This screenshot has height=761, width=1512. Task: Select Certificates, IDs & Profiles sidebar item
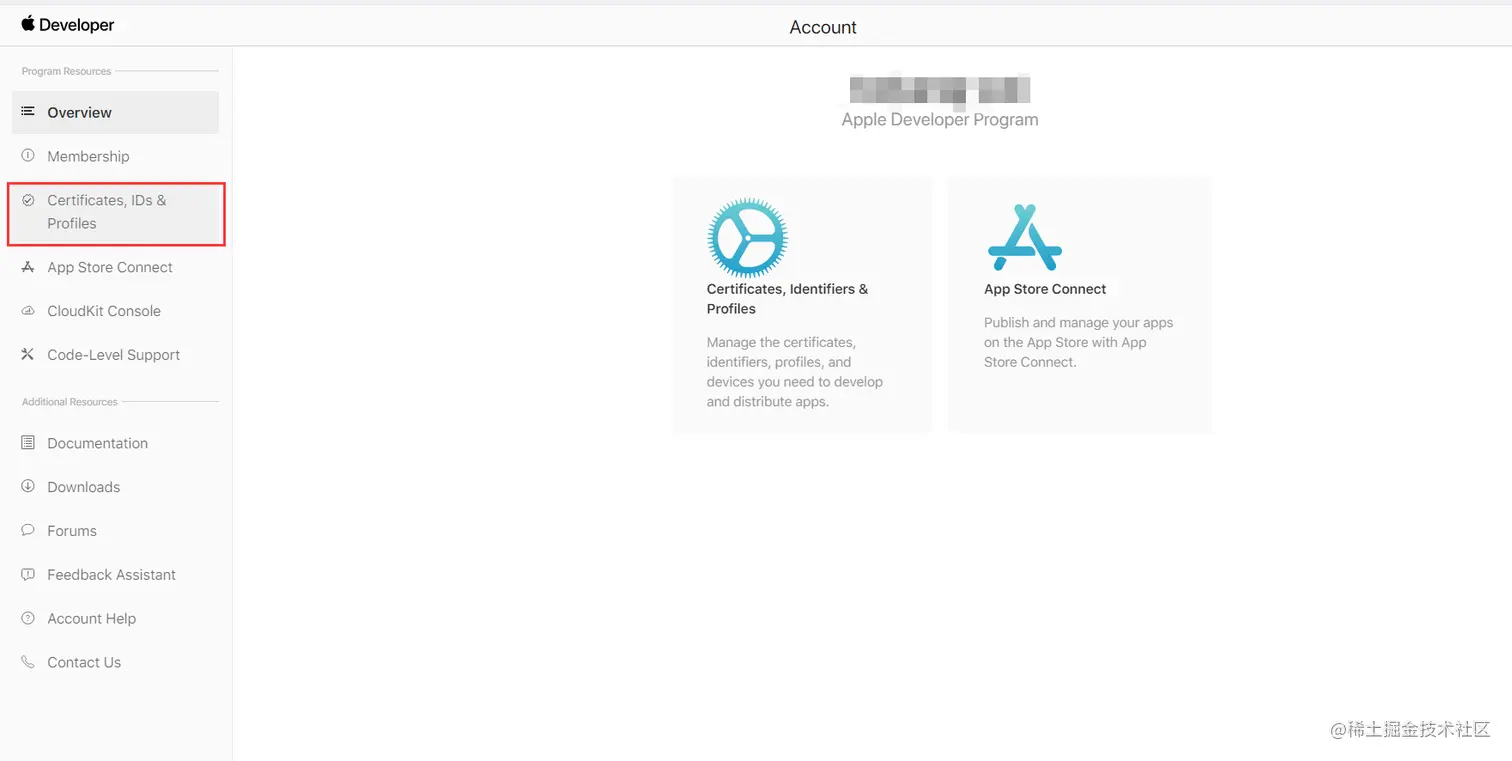click(115, 212)
